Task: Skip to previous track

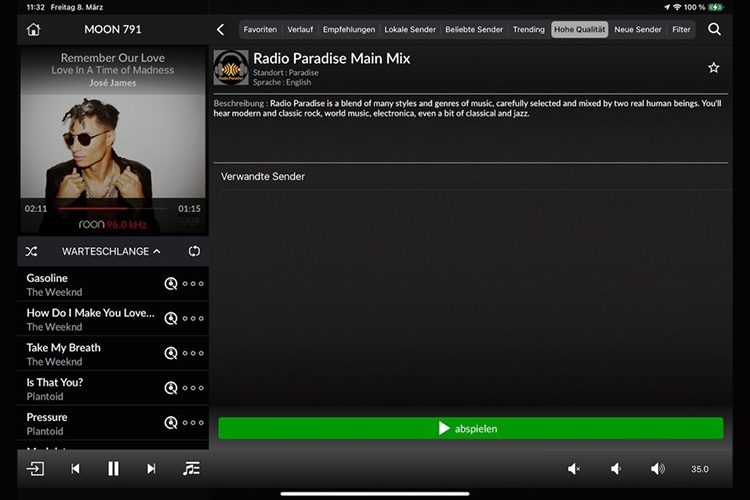Action: (x=75, y=469)
